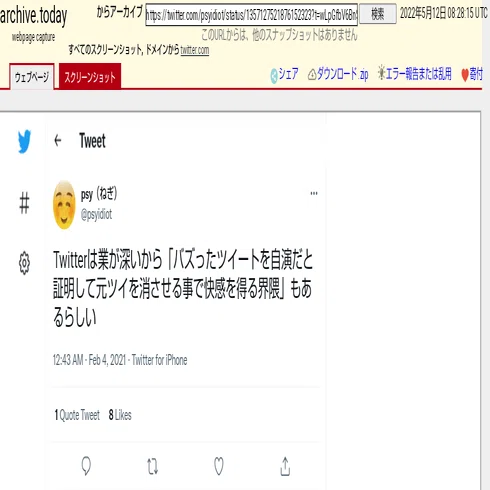
Task: Switch to the スクリーンショット tab
Action: pos(90,77)
